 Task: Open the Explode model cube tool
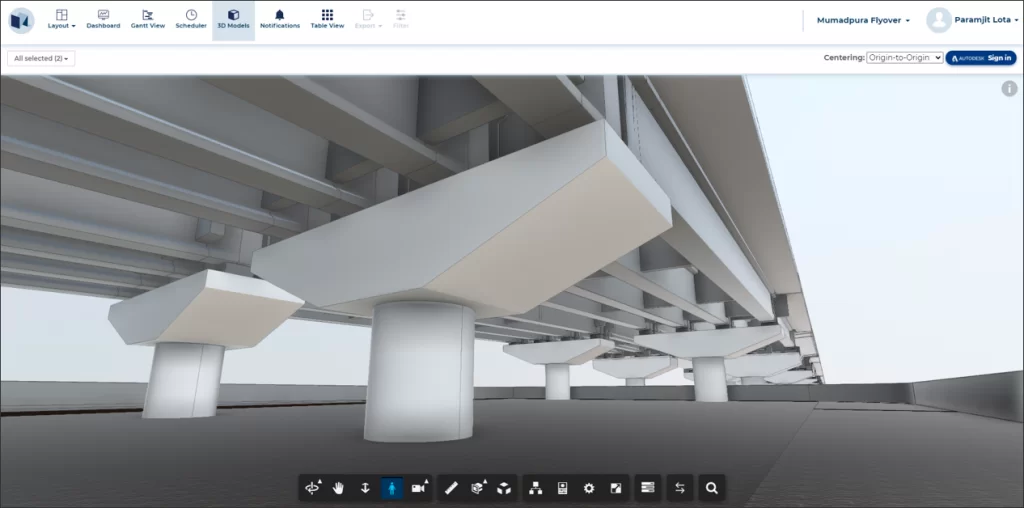[505, 488]
